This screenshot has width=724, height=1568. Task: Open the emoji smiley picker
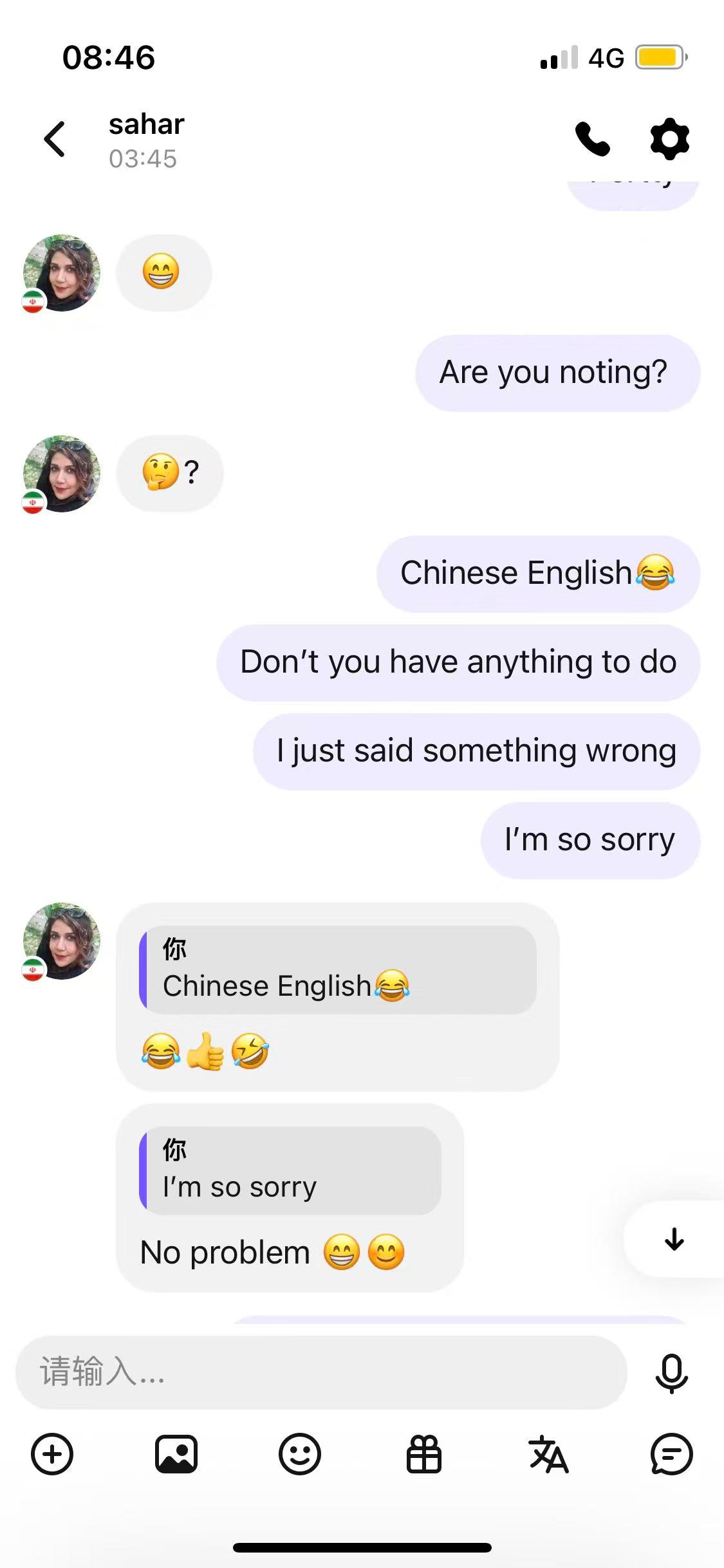coord(300,1454)
